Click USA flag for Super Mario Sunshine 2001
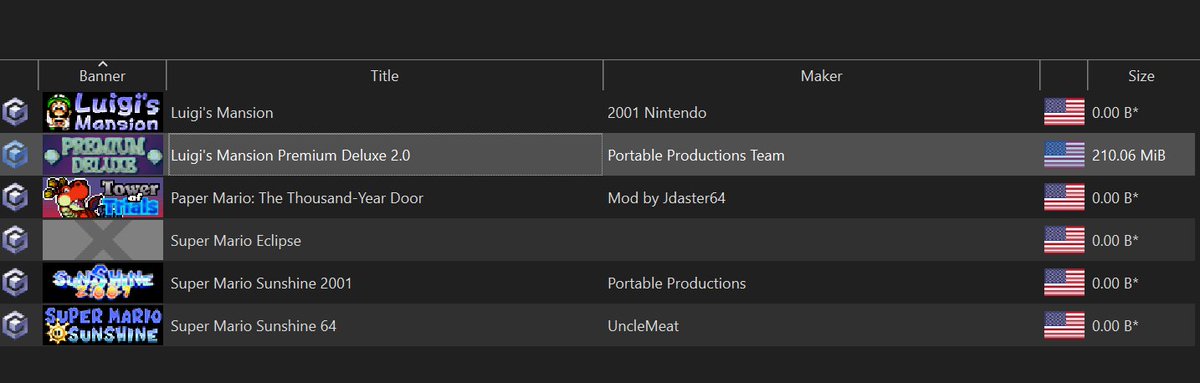The height and width of the screenshot is (383, 1200). [1064, 283]
